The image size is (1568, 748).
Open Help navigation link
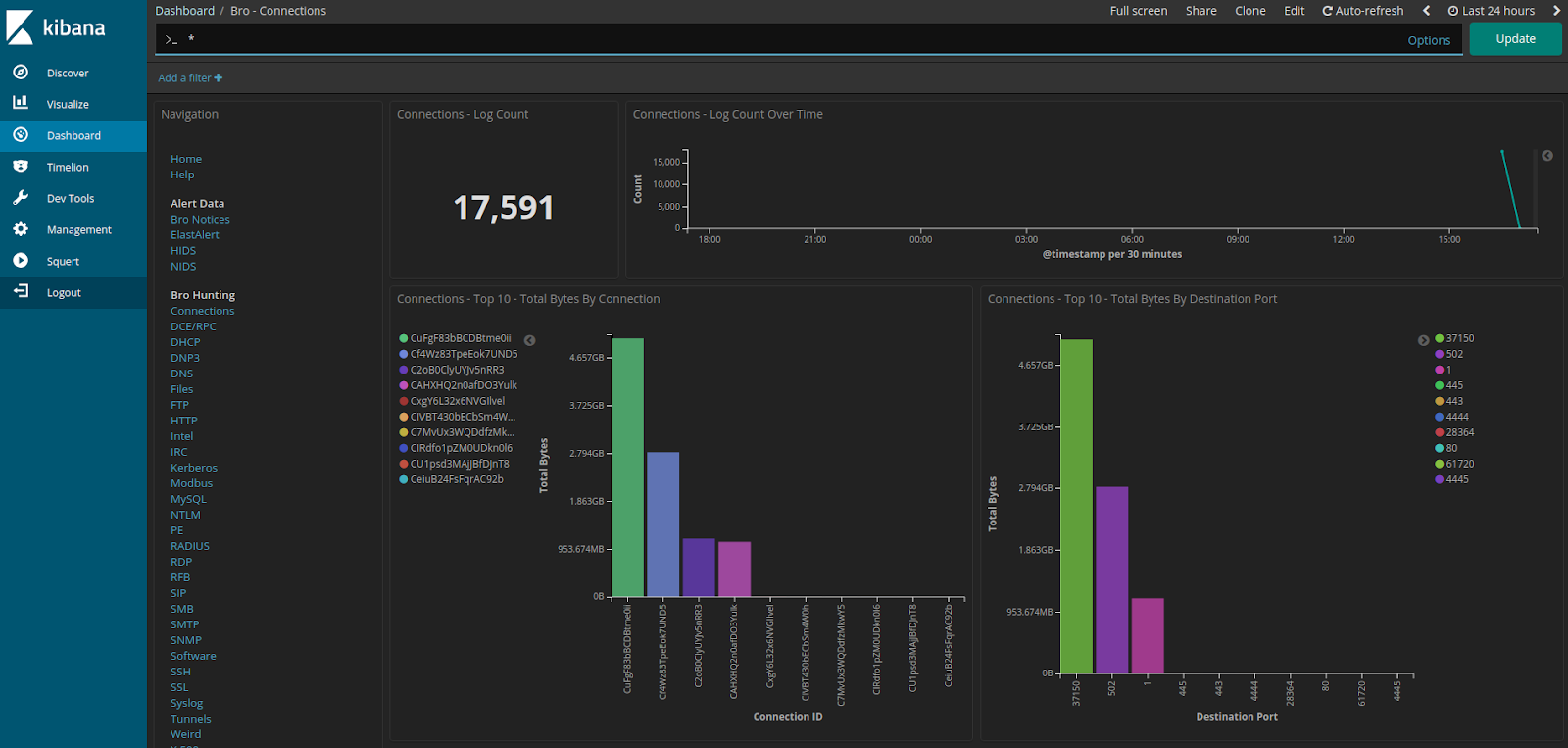coord(182,175)
